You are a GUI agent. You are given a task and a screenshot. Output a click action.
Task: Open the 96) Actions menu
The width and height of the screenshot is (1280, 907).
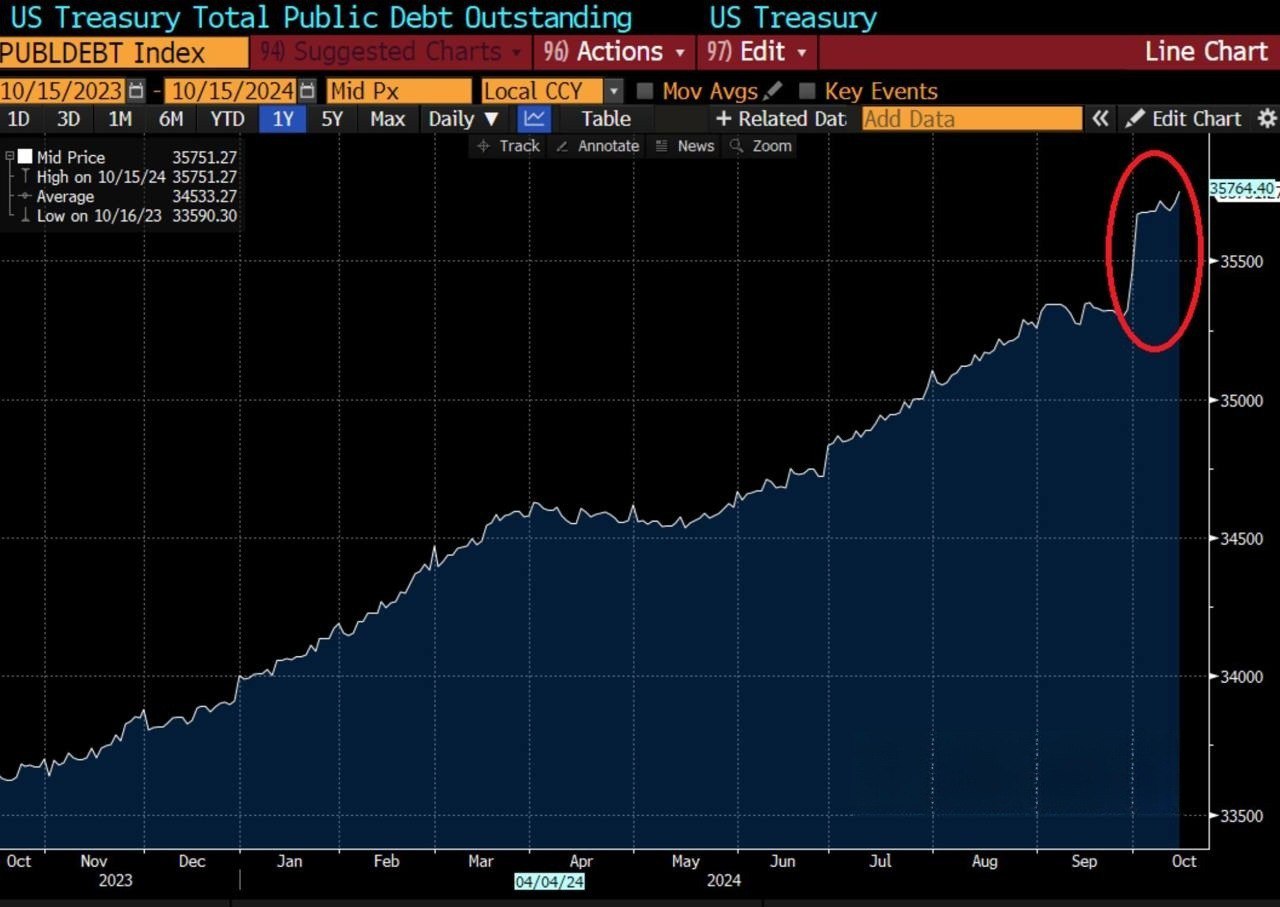pyautogui.click(x=615, y=51)
